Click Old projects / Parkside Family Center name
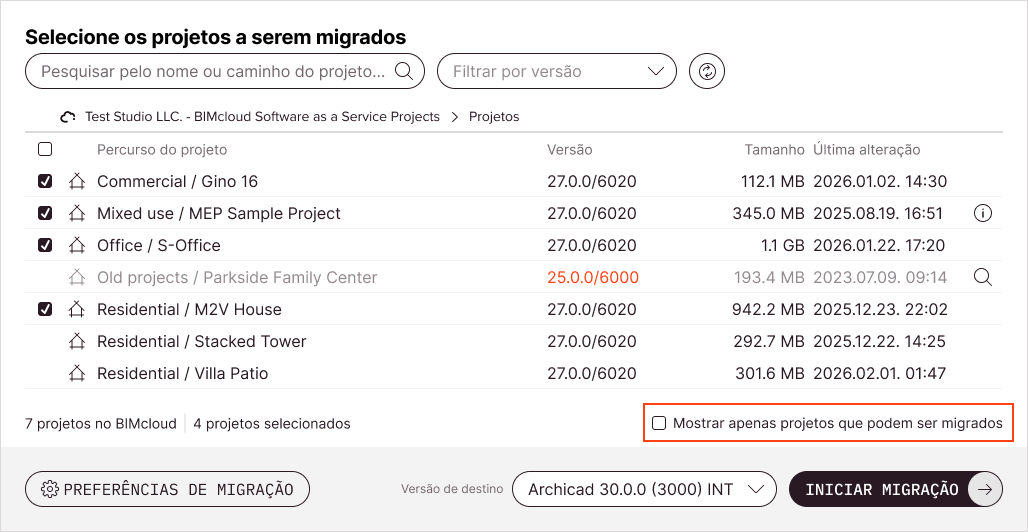 237,277
